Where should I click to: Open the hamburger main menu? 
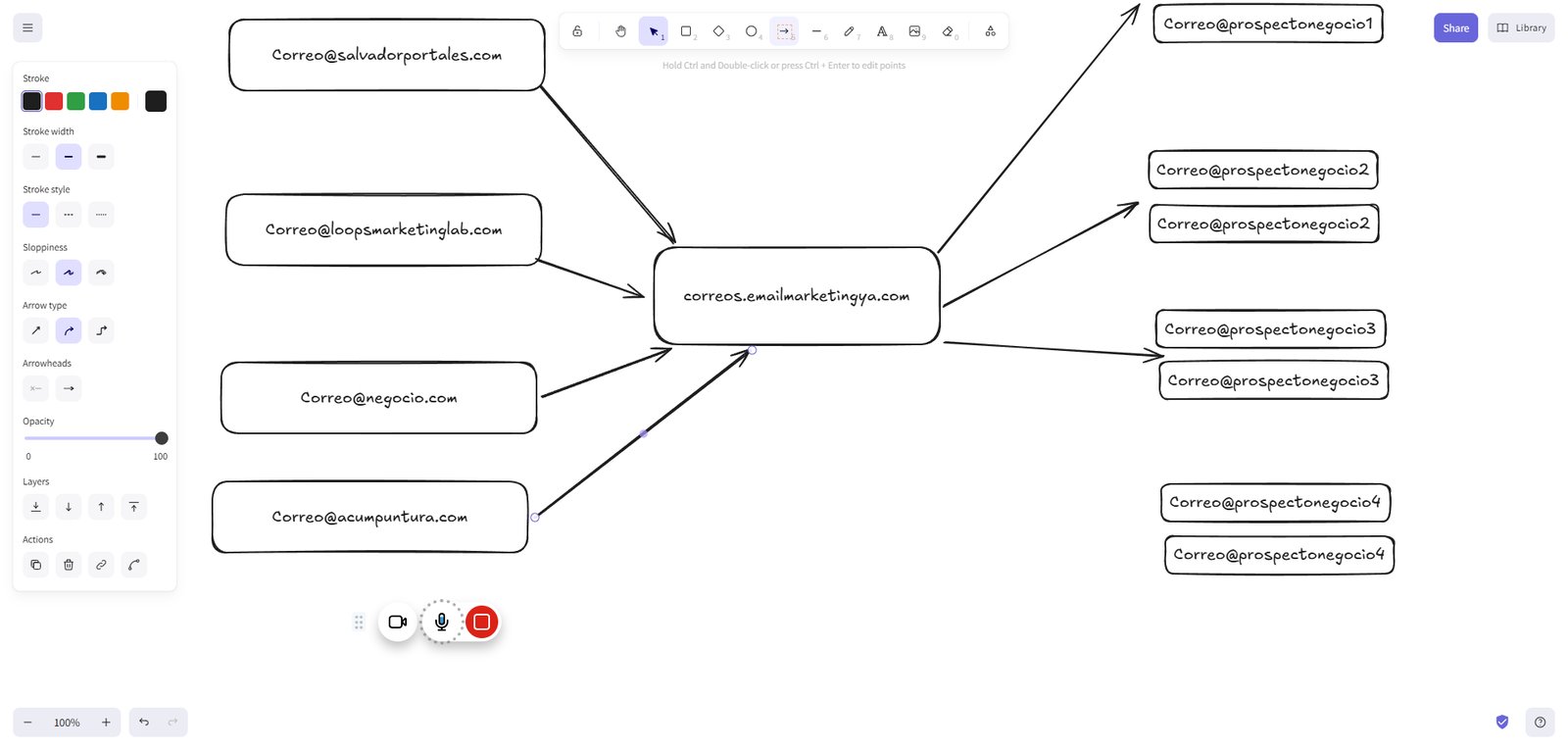[27, 27]
